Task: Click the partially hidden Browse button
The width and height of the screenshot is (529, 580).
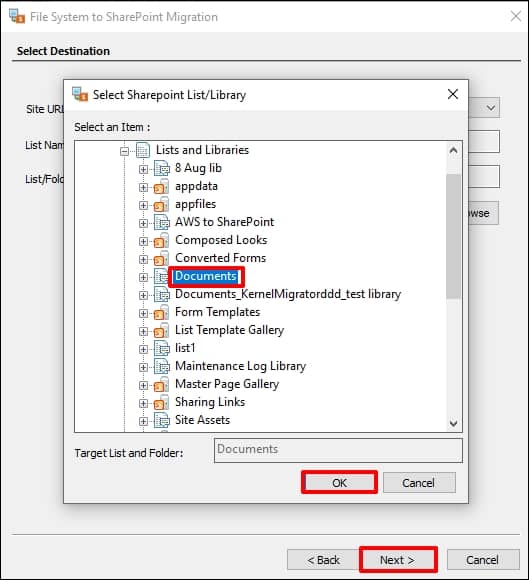Action: pos(483,213)
